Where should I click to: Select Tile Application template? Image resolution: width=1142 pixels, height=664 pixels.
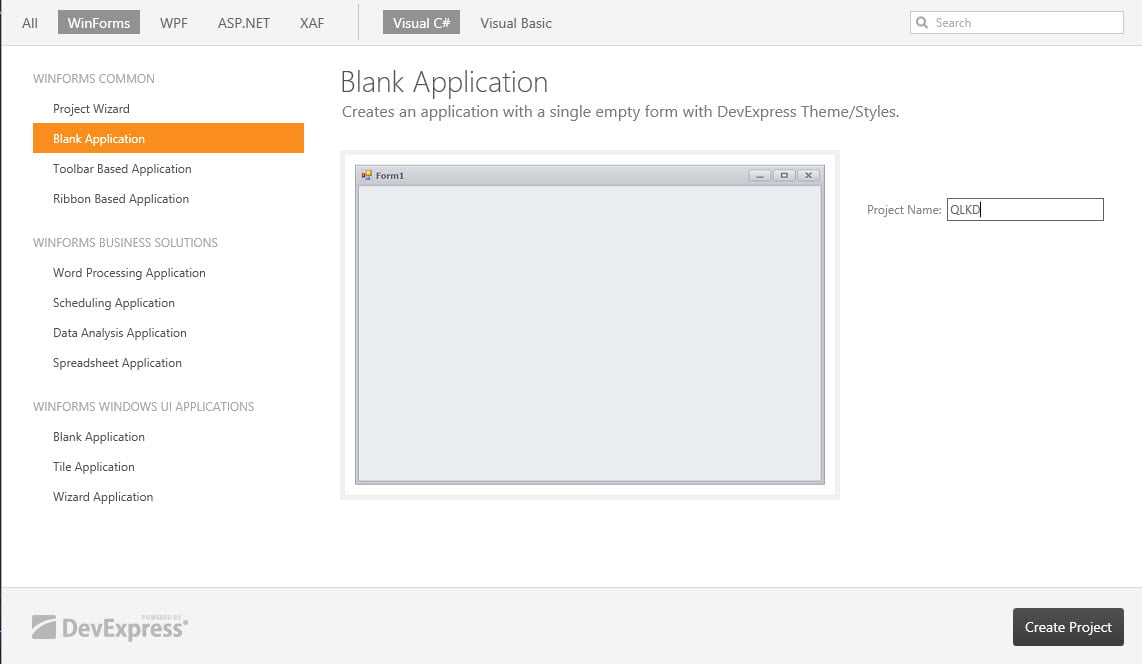pos(94,467)
